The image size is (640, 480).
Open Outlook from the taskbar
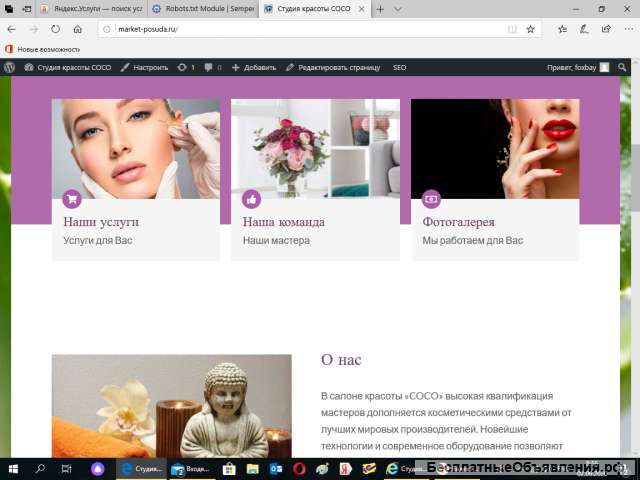point(276,469)
